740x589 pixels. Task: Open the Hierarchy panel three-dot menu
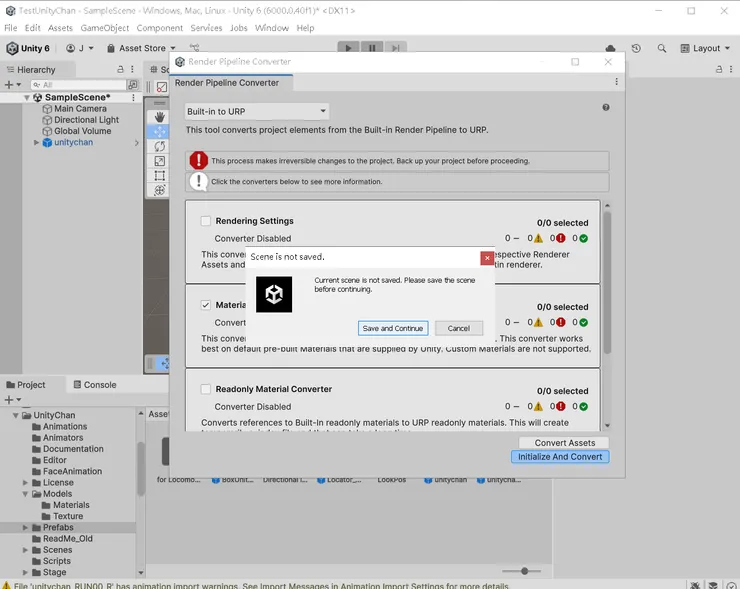click(133, 69)
